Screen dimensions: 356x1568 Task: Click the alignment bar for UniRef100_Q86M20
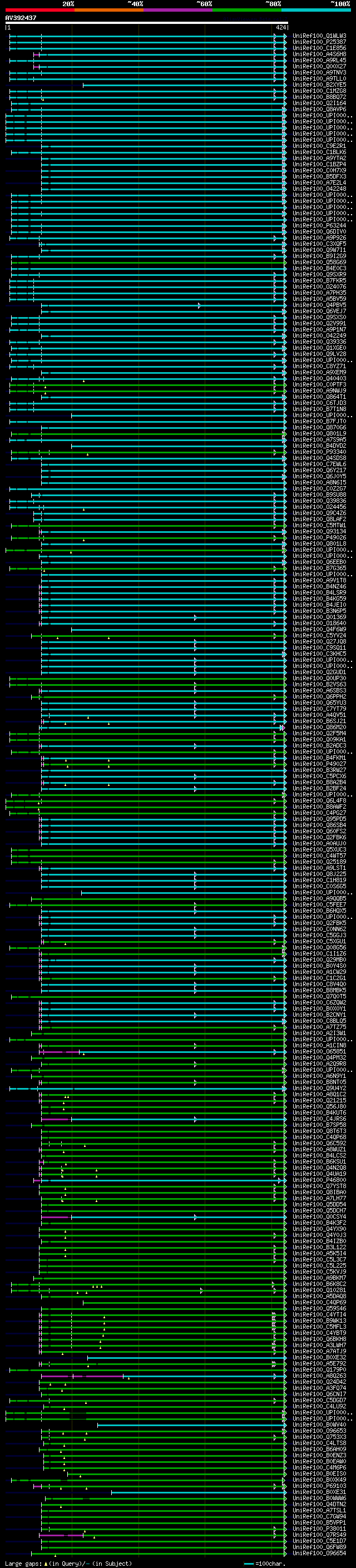(x=162, y=728)
